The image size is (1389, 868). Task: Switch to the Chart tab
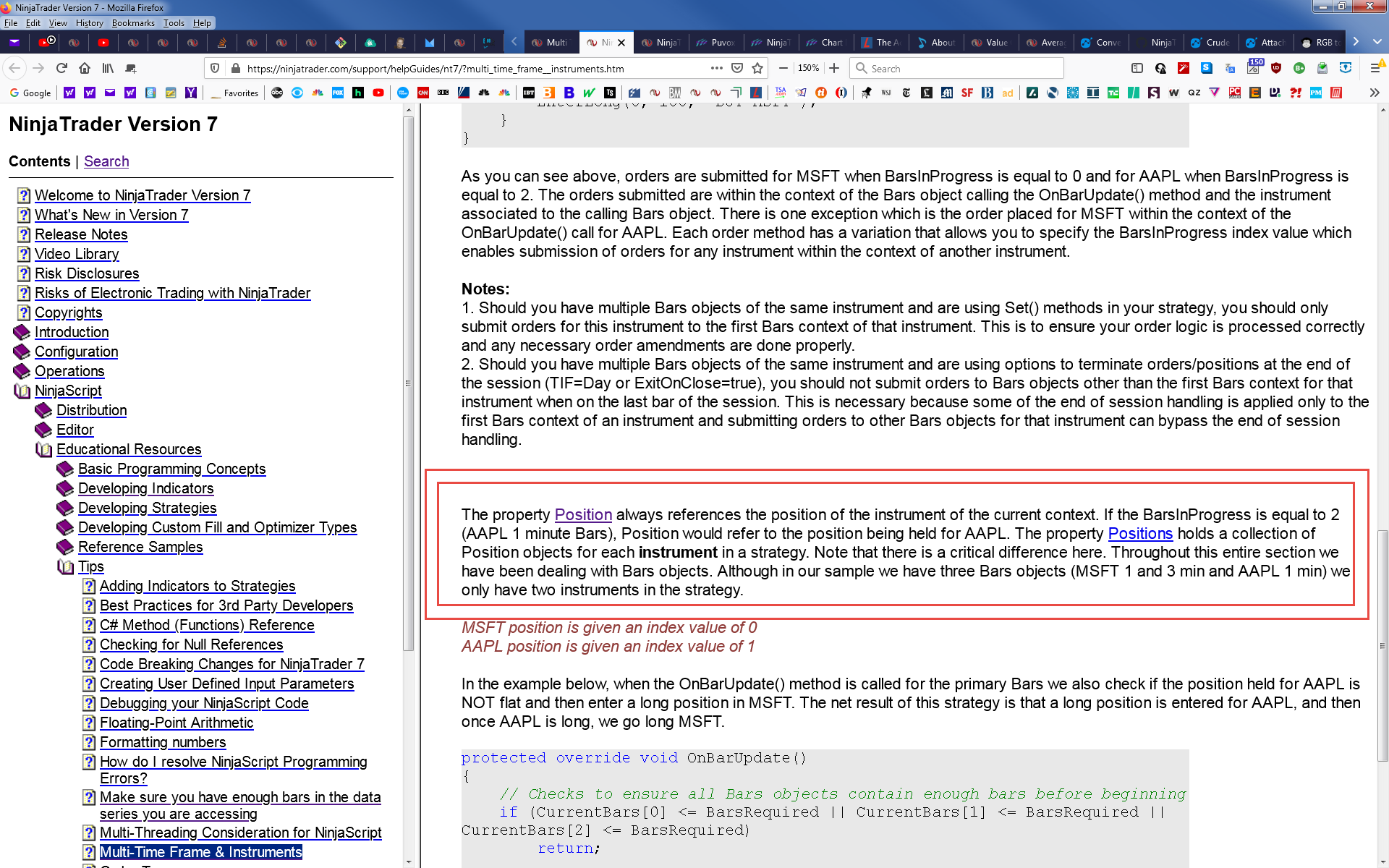[825, 43]
